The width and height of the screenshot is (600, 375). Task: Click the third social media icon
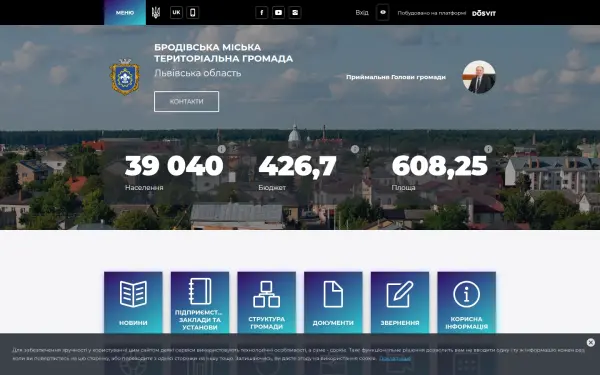coord(295,13)
